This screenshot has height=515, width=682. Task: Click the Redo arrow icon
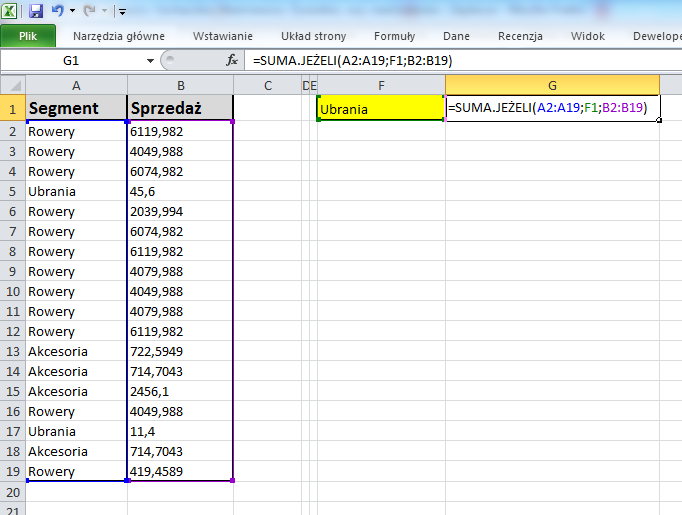[89, 10]
